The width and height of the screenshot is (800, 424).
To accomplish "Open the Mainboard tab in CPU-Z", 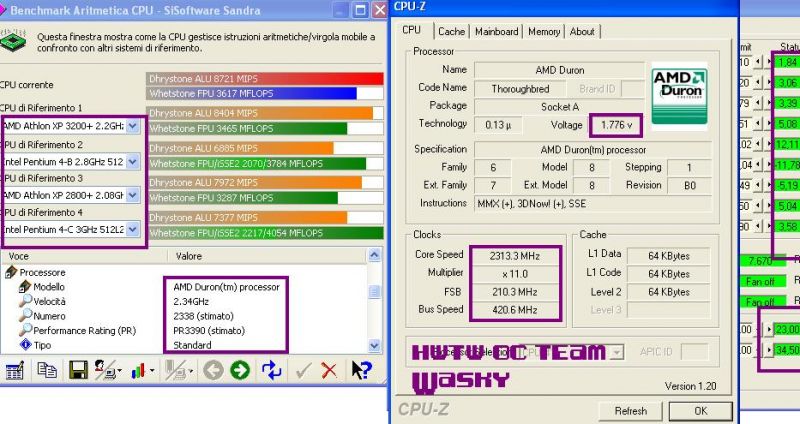I will tap(496, 32).
